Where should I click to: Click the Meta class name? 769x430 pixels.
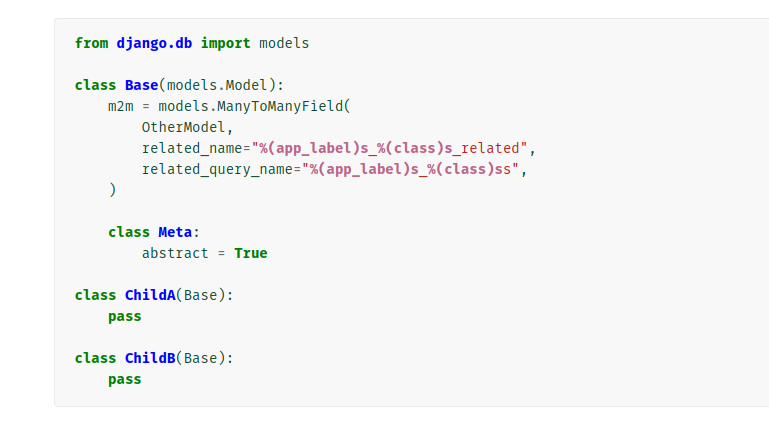coord(175,232)
